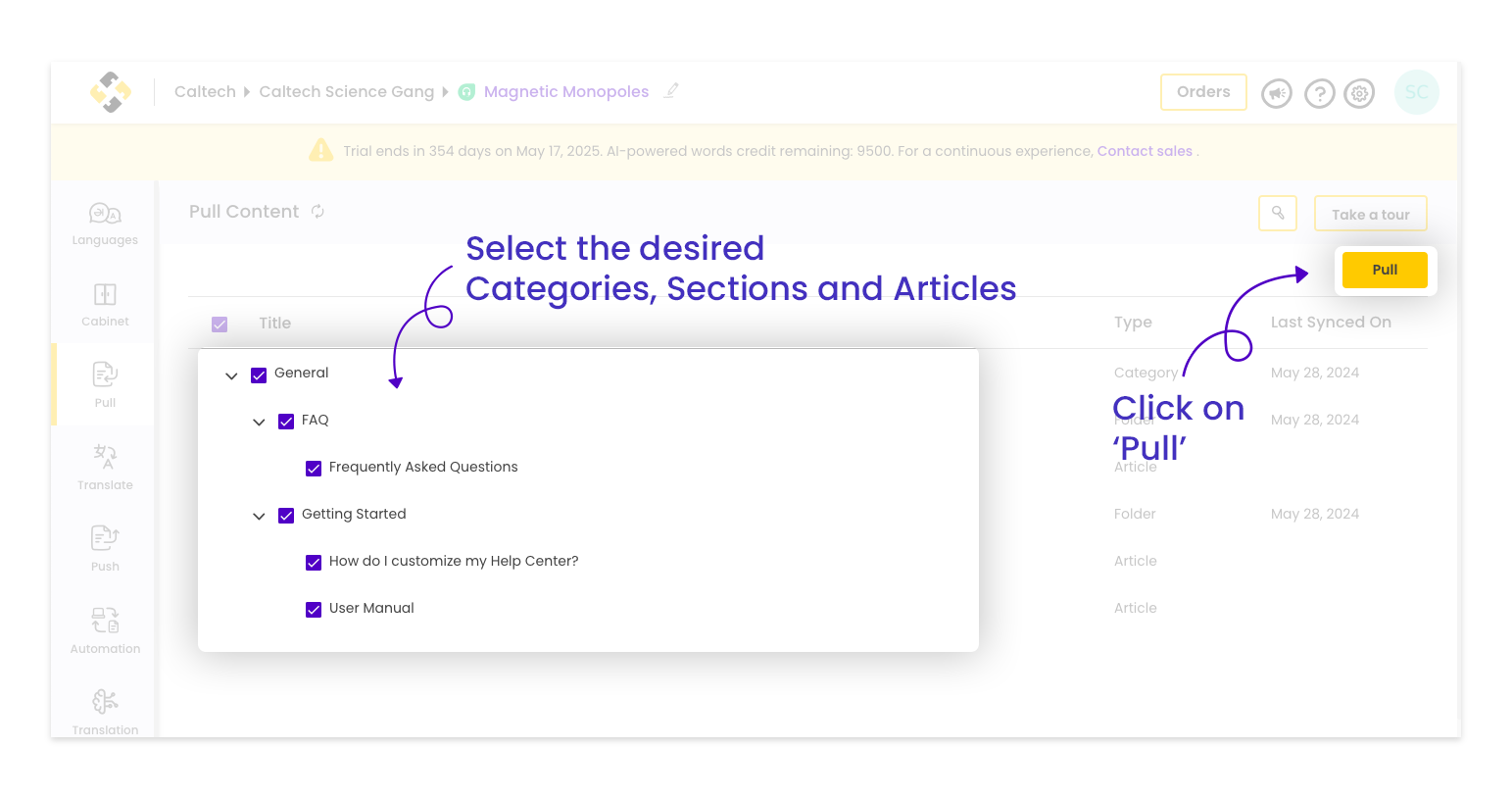
Task: Collapse the General category chevron
Action: [x=231, y=375]
